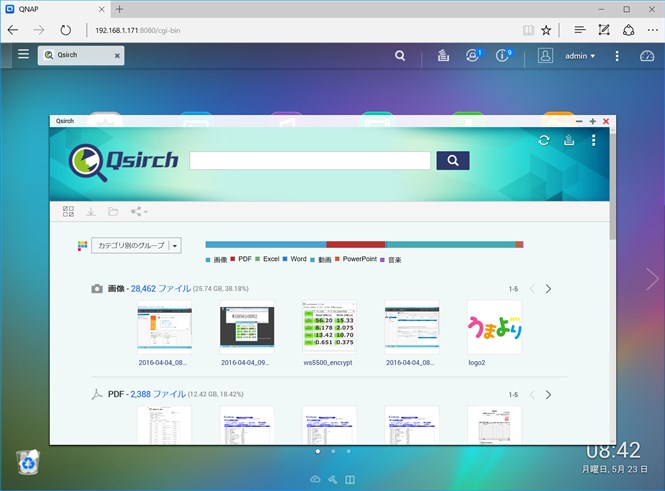Viewport: 665px width, 491px height.
Task: Click the logo2 file name
Action: (477, 363)
